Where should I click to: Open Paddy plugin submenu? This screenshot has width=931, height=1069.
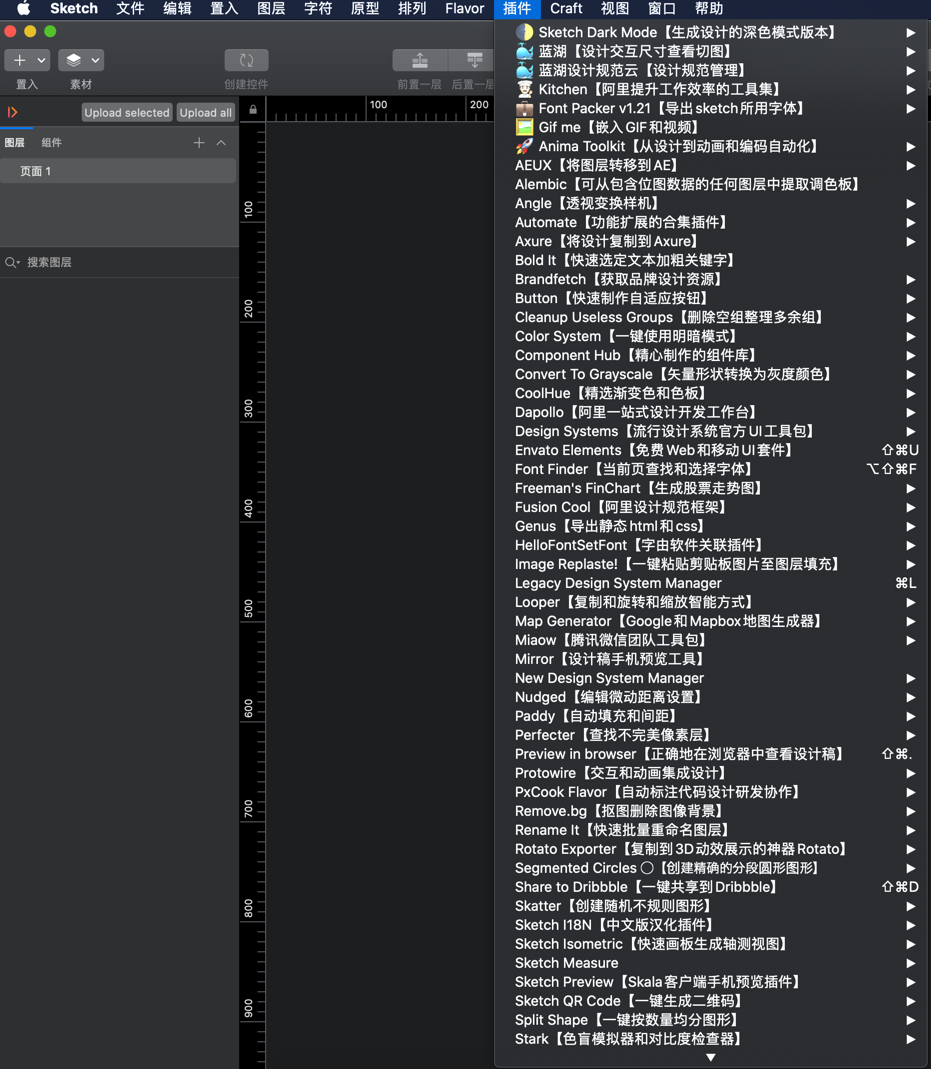click(x=712, y=716)
